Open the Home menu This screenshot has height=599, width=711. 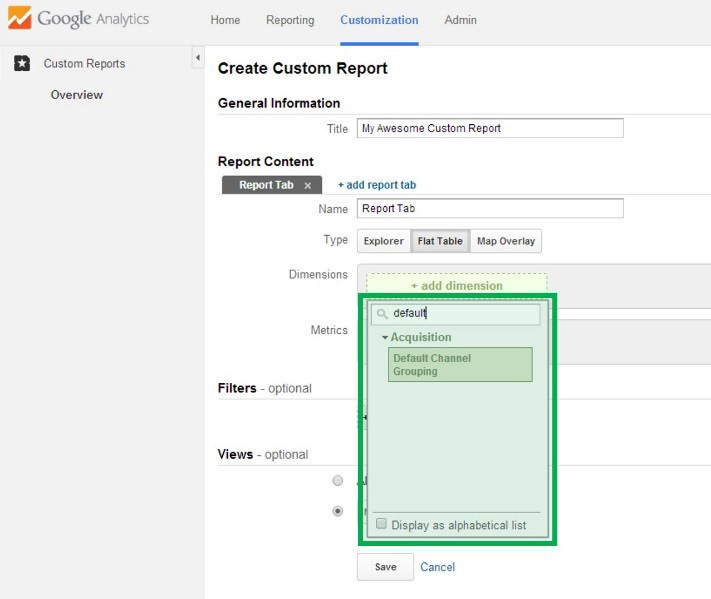pos(225,20)
